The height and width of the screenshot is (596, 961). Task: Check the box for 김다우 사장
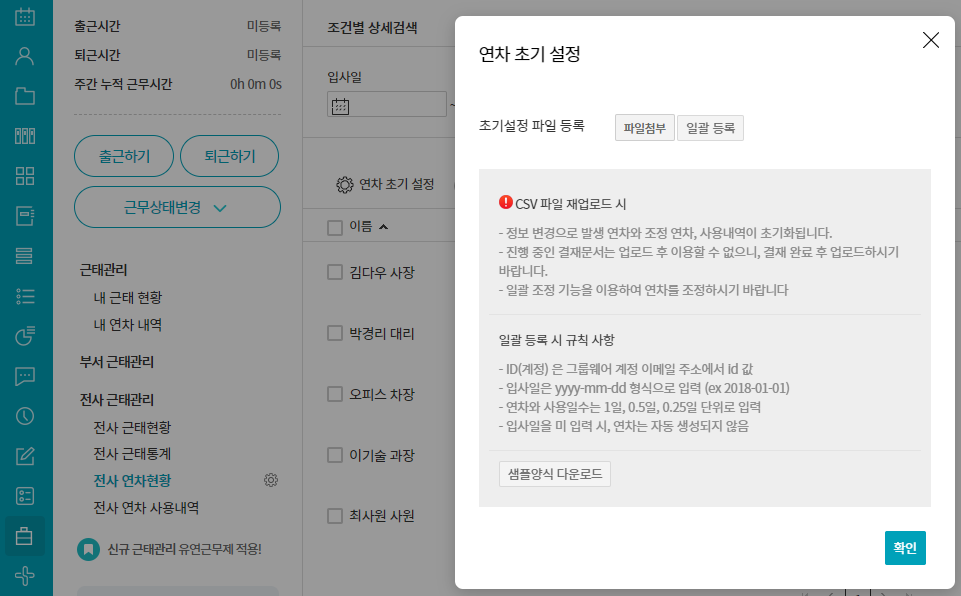(335, 272)
